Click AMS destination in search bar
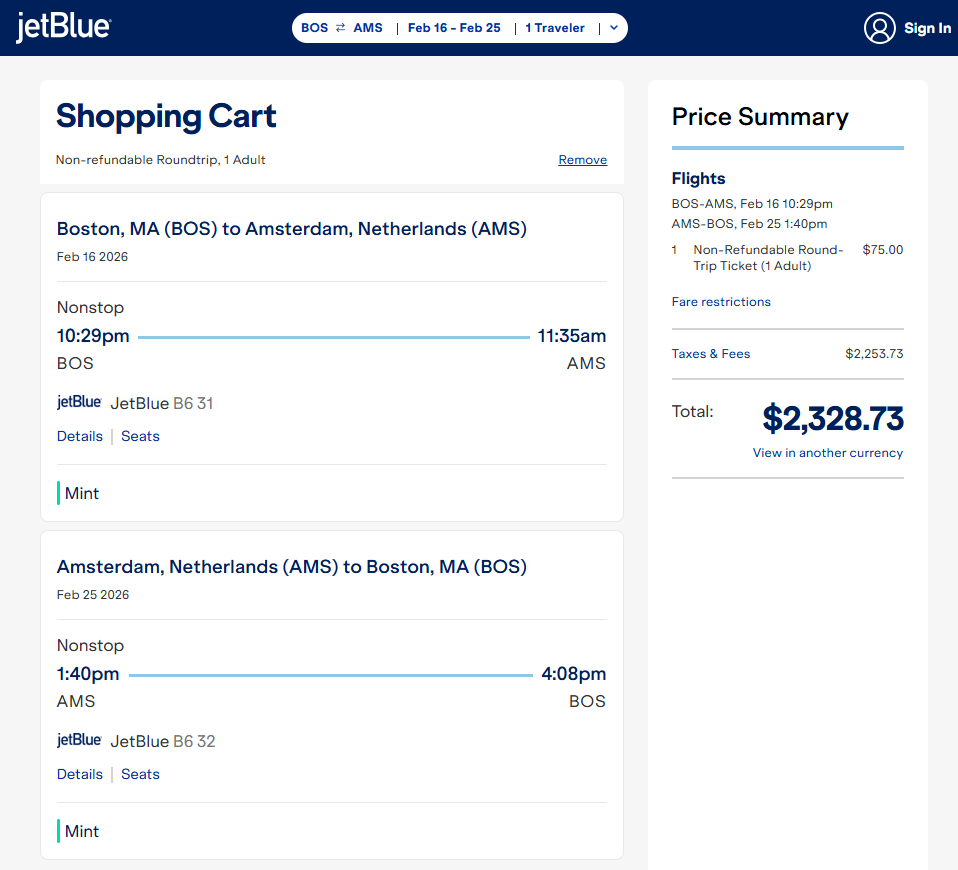958x870 pixels. pos(368,27)
